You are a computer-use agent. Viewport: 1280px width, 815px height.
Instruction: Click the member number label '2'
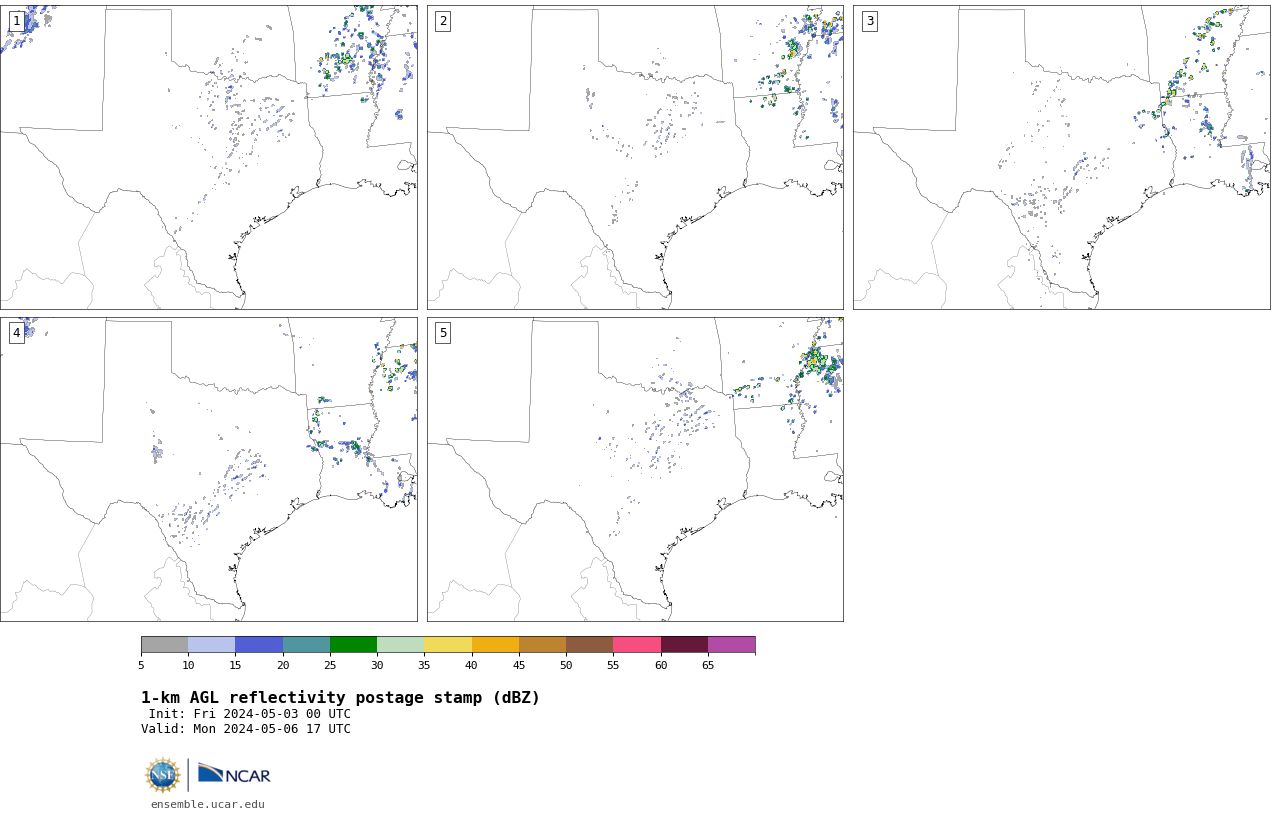coord(443,21)
